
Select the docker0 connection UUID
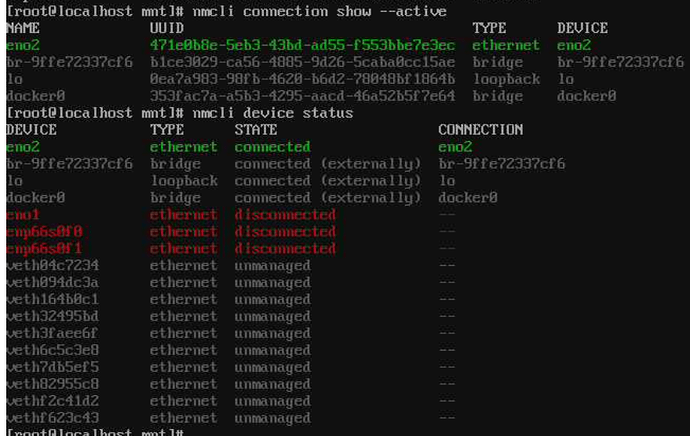click(x=302, y=96)
